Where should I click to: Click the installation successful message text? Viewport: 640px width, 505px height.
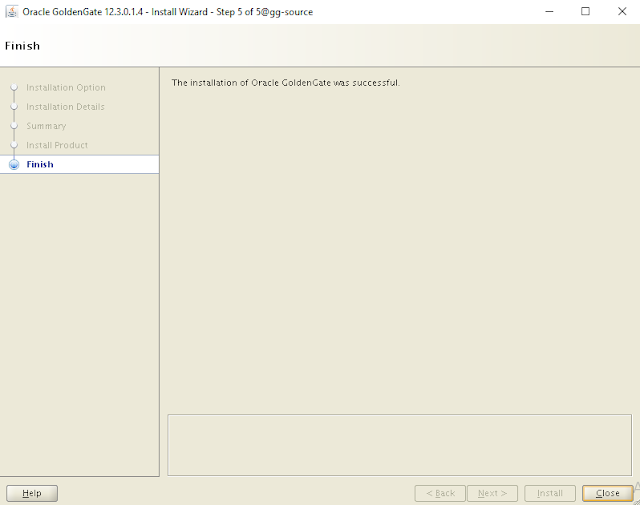(x=285, y=82)
